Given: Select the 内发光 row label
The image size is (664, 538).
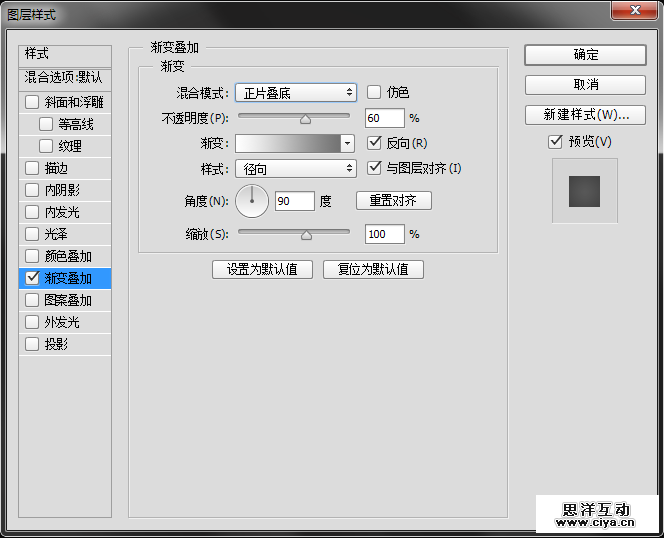Looking at the screenshot, I should click(62, 212).
